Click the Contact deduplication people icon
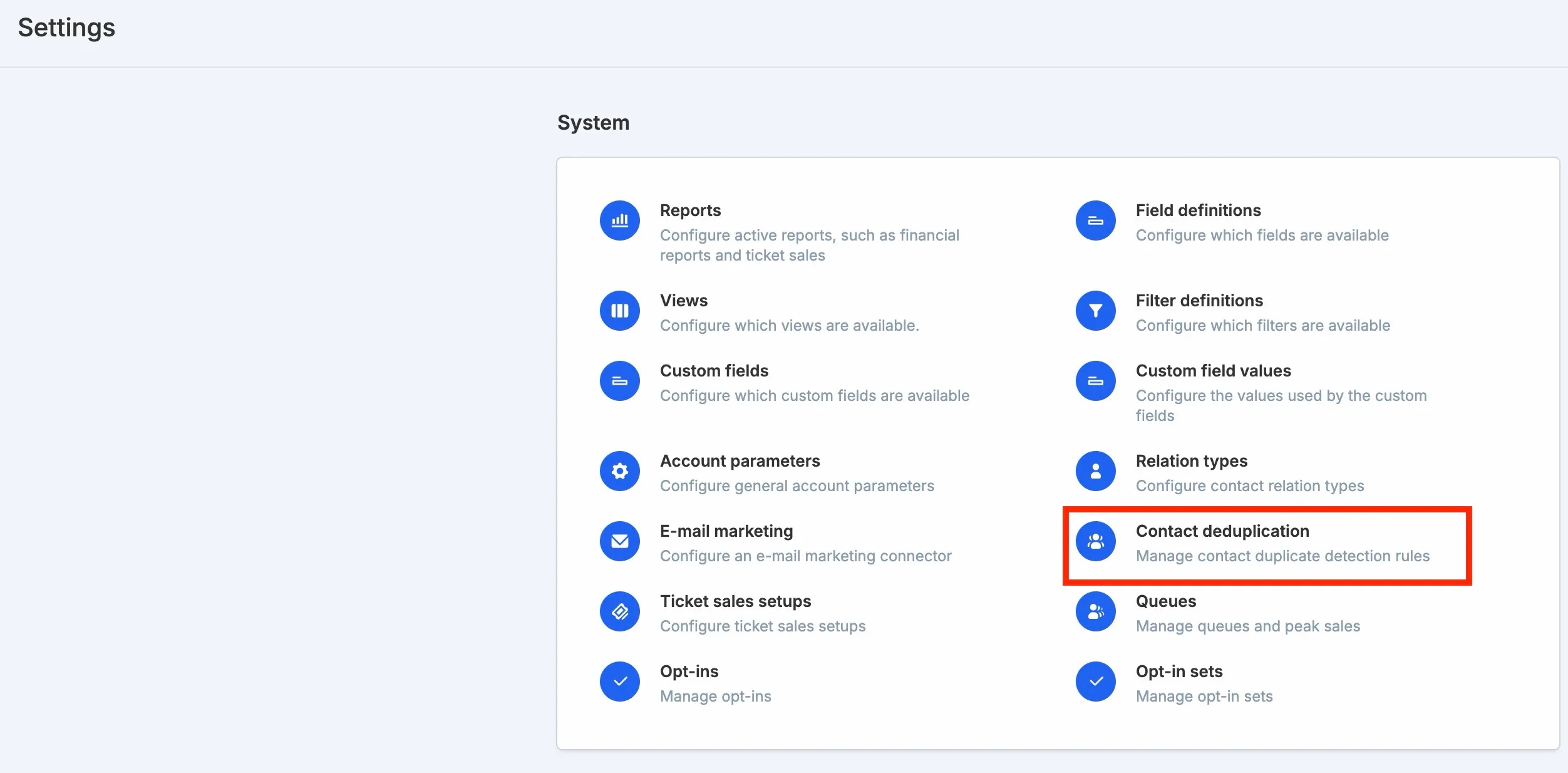 coord(1095,541)
